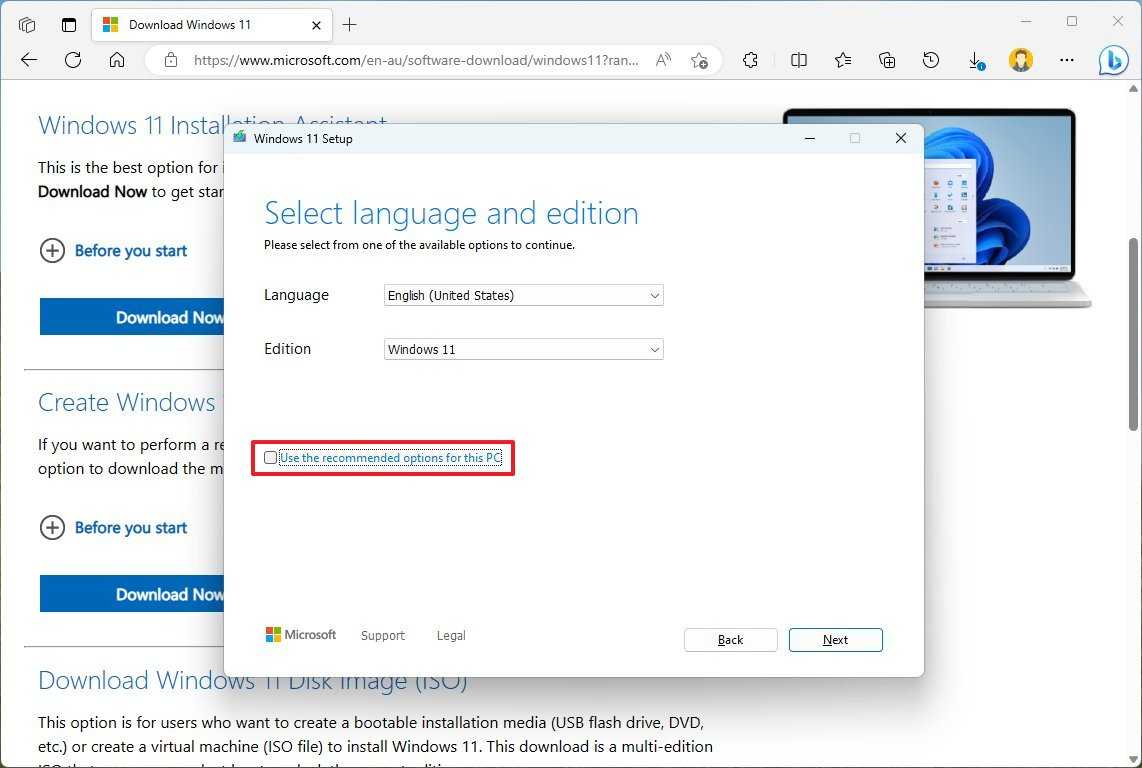Image resolution: width=1142 pixels, height=768 pixels.
Task: Add this page to favorites icon
Action: [x=699, y=60]
